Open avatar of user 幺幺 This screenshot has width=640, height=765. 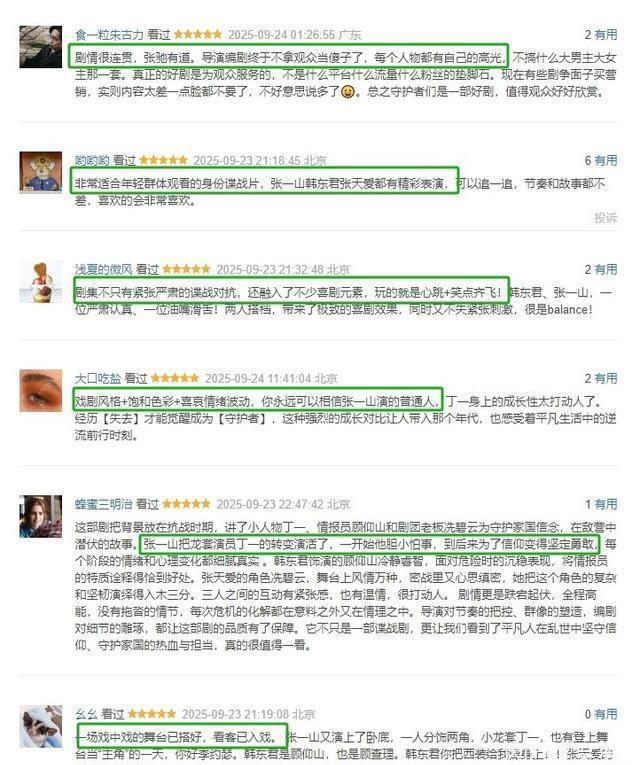(x=41, y=726)
